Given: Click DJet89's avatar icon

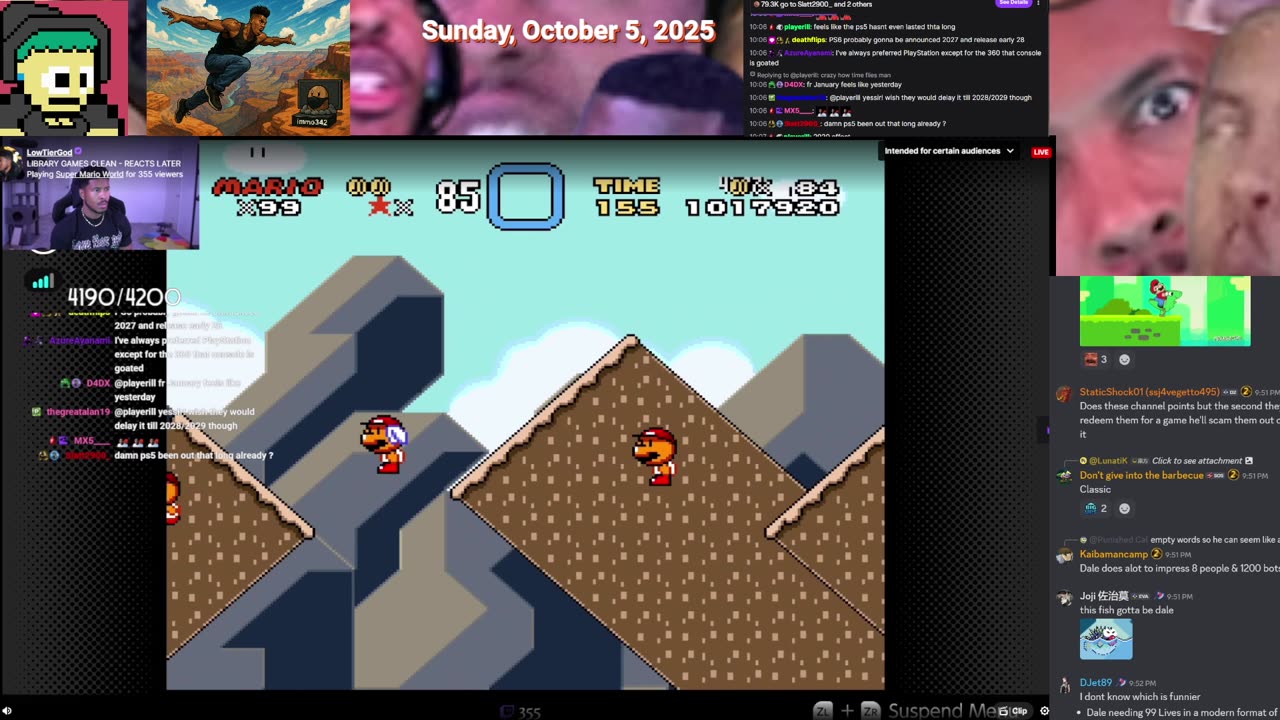Looking at the screenshot, I should point(1064,685).
